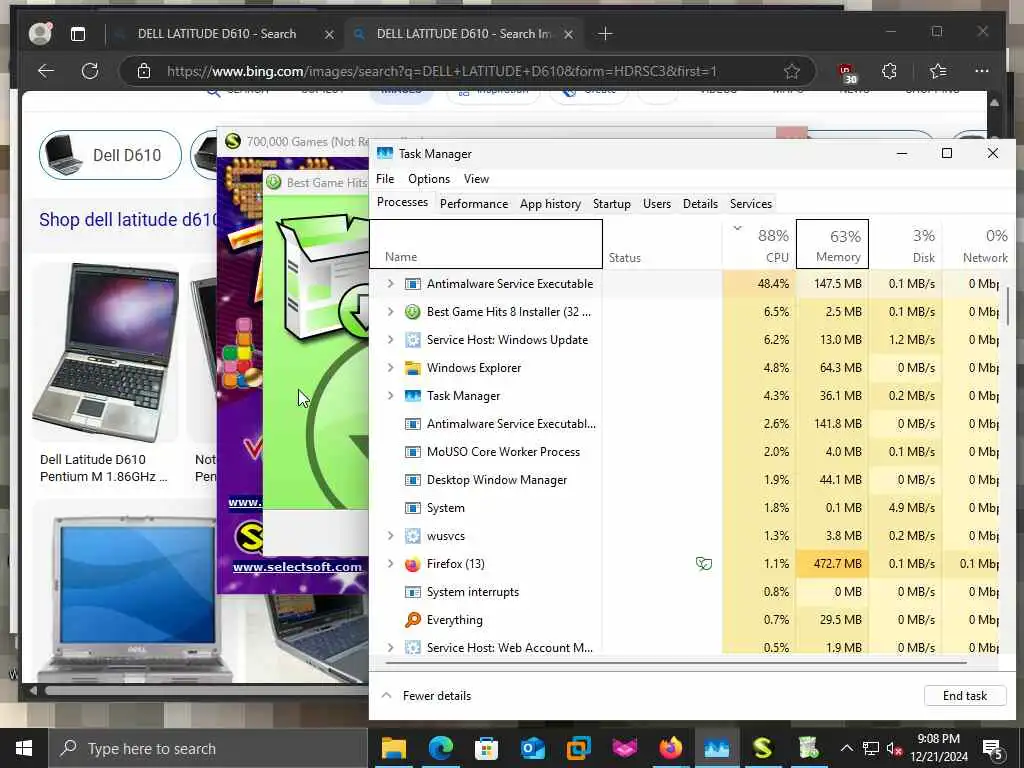Refresh the Bing page
The image size is (1024, 768).
(89, 71)
